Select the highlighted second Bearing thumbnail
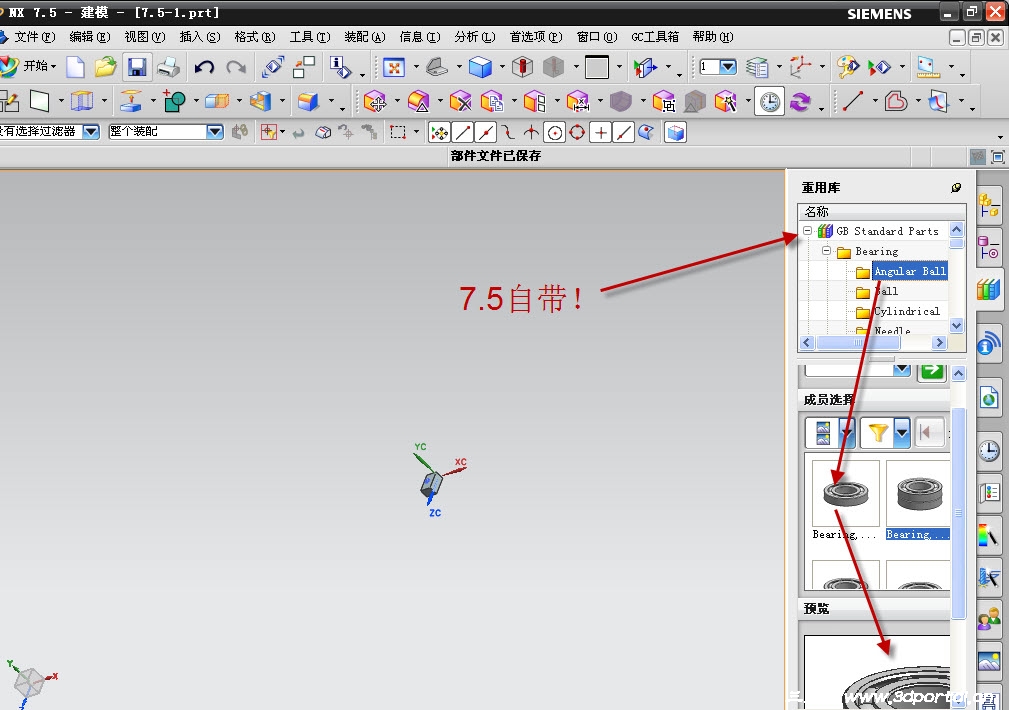The width and height of the screenshot is (1009, 710). point(919,494)
